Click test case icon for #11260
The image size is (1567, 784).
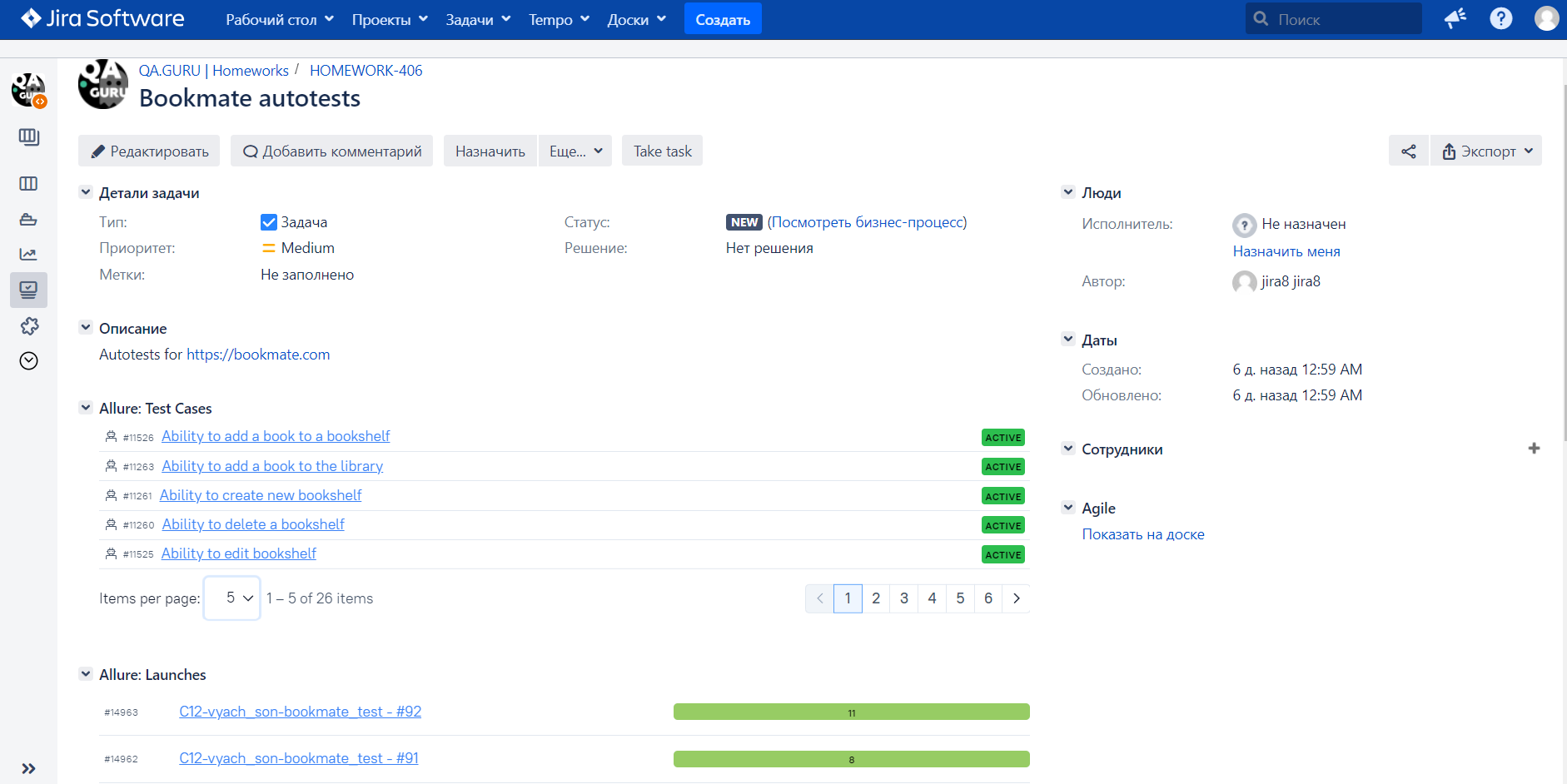click(111, 524)
